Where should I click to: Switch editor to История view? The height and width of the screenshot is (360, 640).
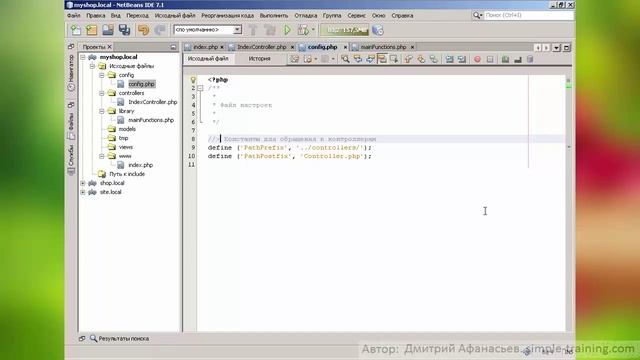click(260, 59)
